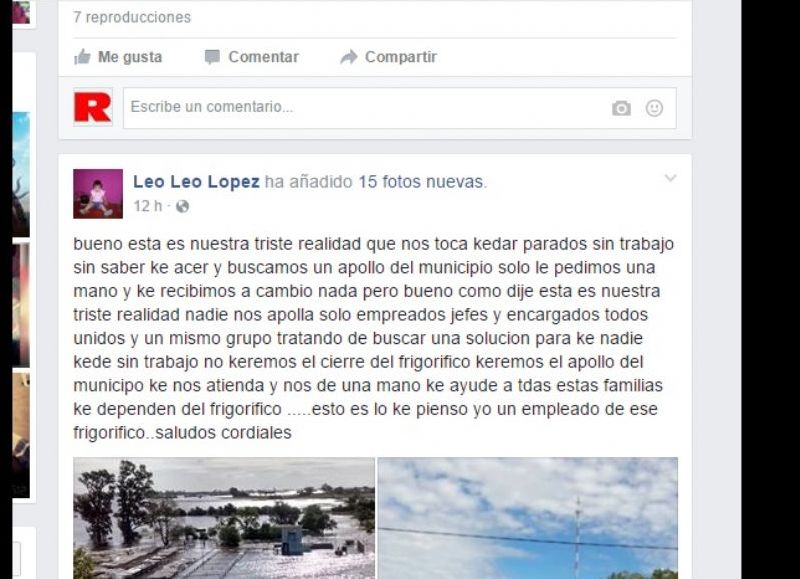800x579 pixels.
Task: Open the flooded landscape photo
Action: pyautogui.click(x=224, y=518)
